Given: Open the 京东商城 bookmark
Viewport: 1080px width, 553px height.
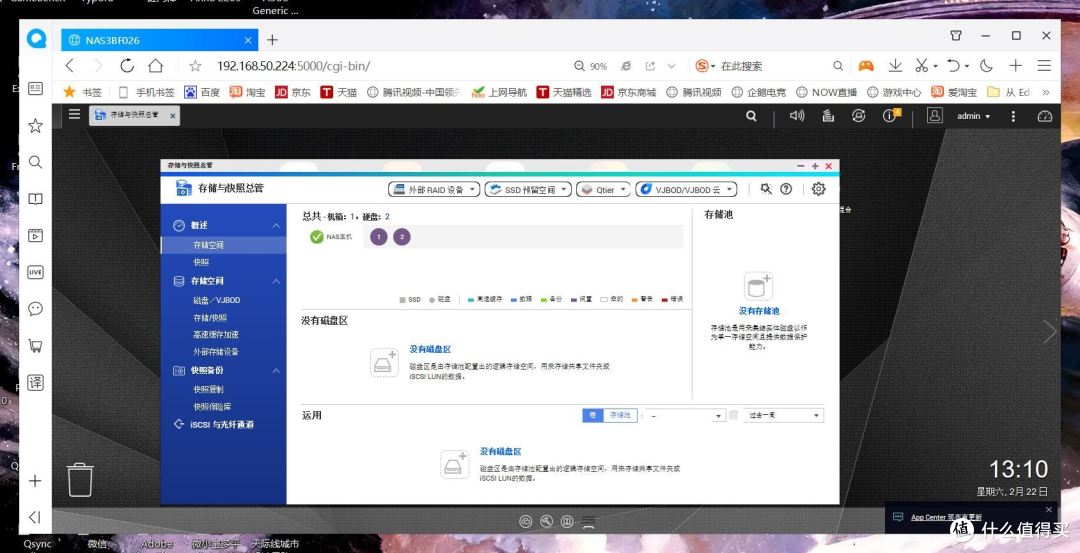Looking at the screenshot, I should pos(628,92).
